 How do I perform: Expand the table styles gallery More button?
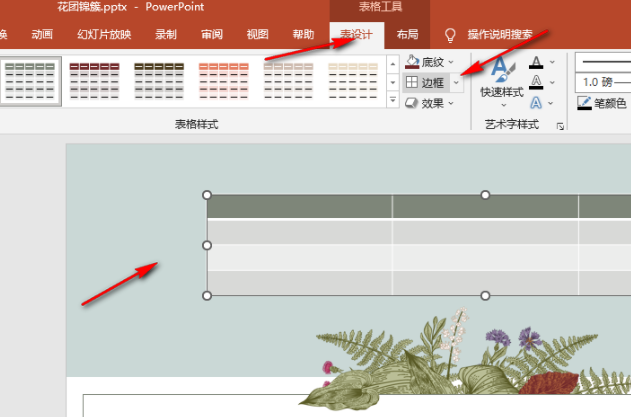pyautogui.click(x=392, y=101)
